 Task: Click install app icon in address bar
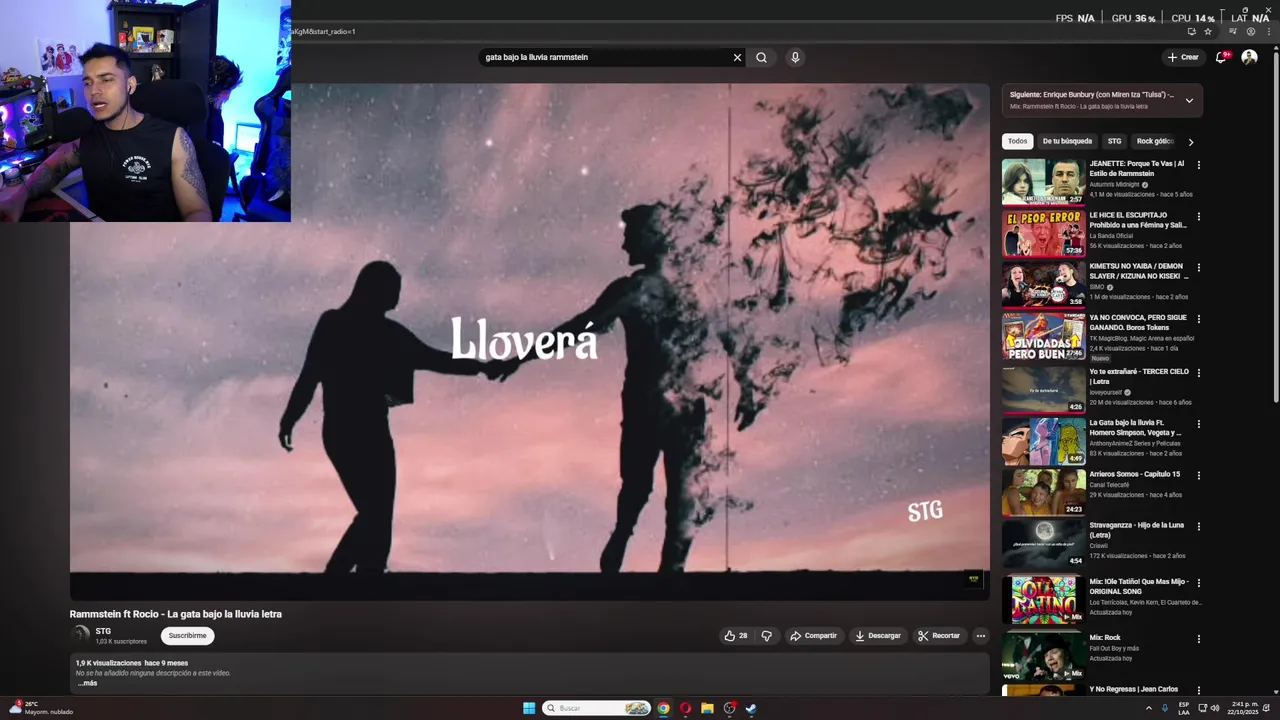coord(1191,31)
